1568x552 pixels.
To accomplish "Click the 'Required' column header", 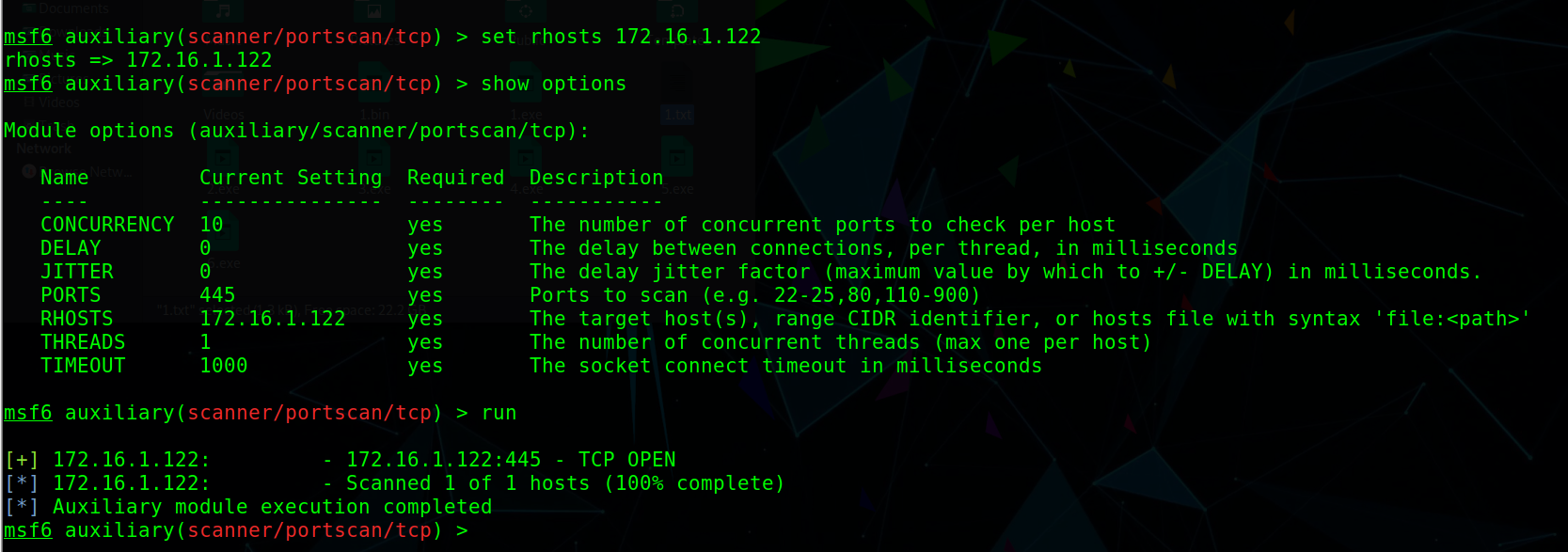I will [x=455, y=178].
